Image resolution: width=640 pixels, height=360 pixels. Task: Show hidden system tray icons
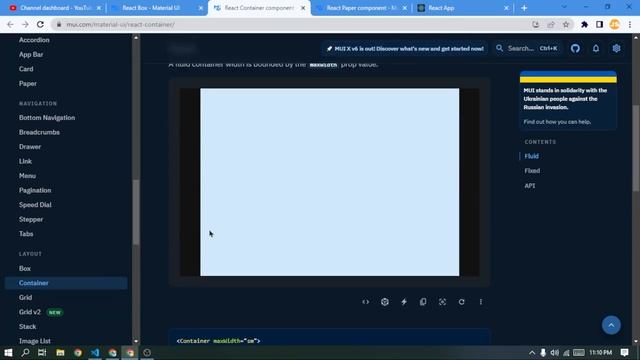click(532, 353)
